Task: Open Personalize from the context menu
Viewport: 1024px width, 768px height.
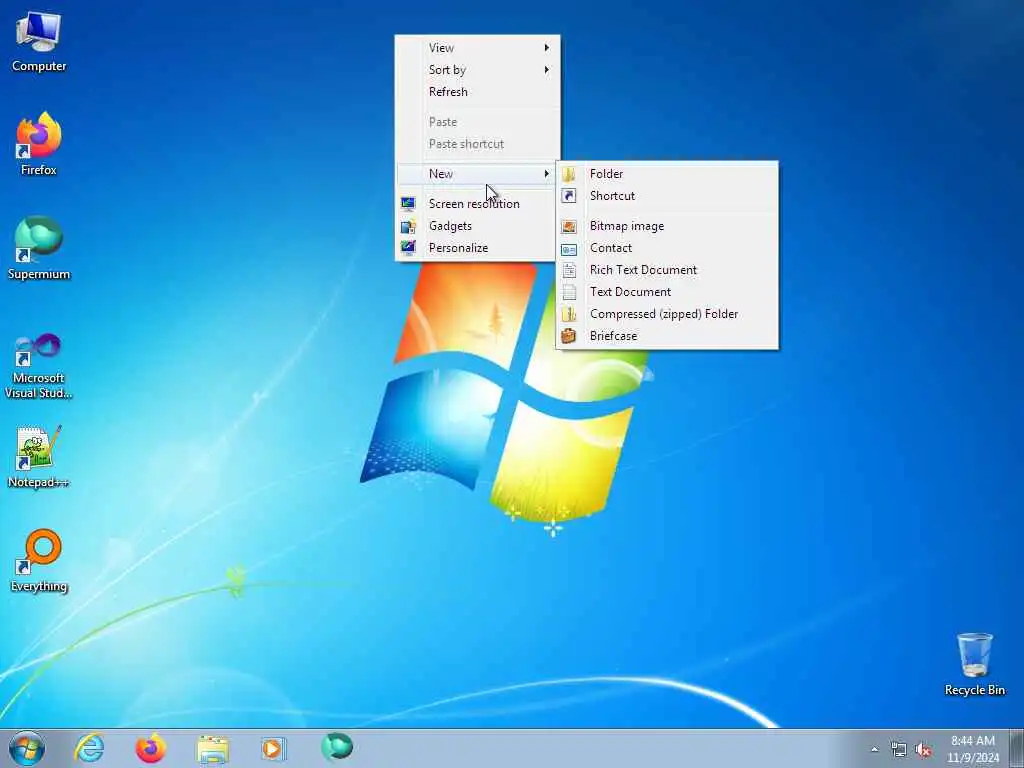Action: click(x=477, y=248)
